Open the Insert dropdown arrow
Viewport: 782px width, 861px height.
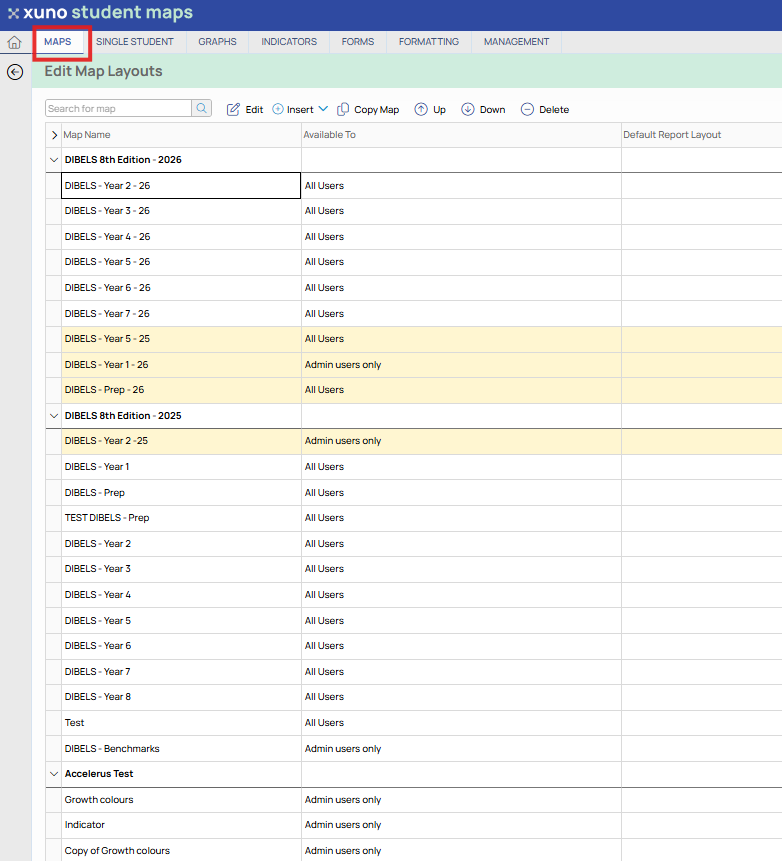[323, 109]
